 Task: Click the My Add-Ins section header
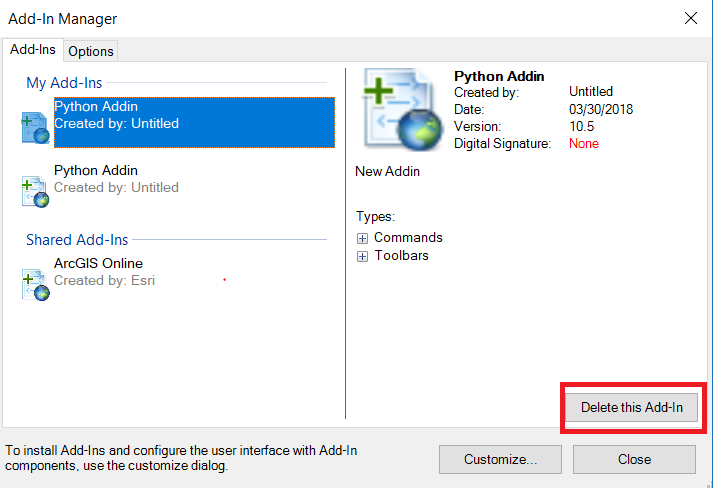(x=64, y=83)
